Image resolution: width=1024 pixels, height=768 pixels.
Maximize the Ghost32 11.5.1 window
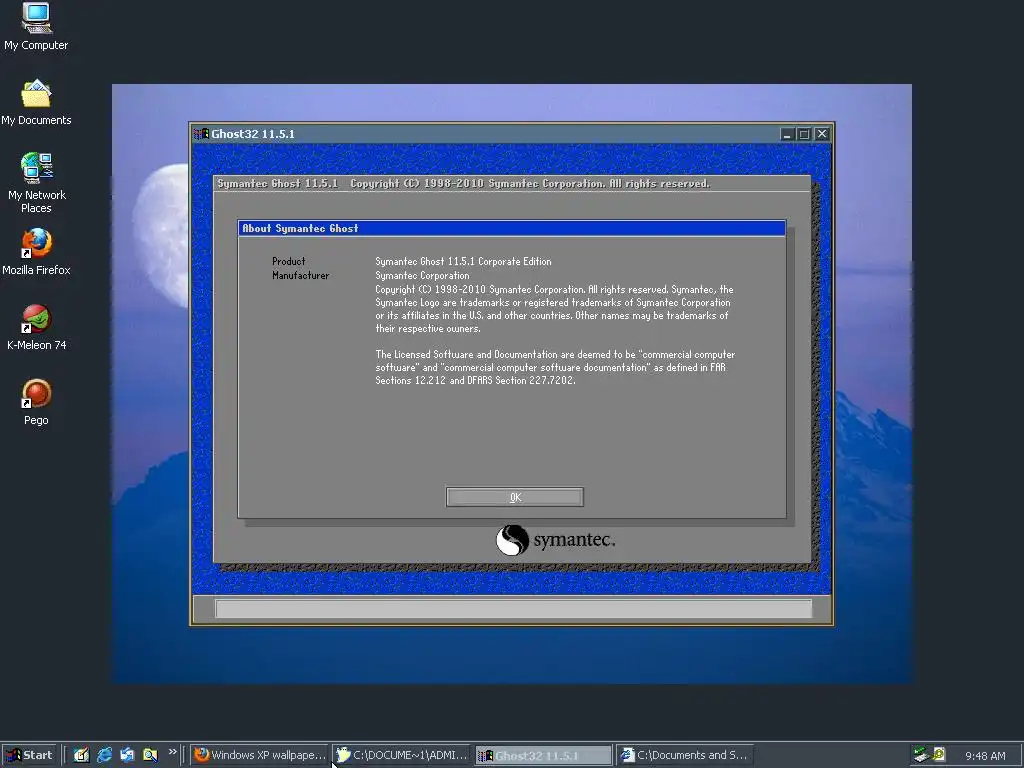[x=805, y=134]
